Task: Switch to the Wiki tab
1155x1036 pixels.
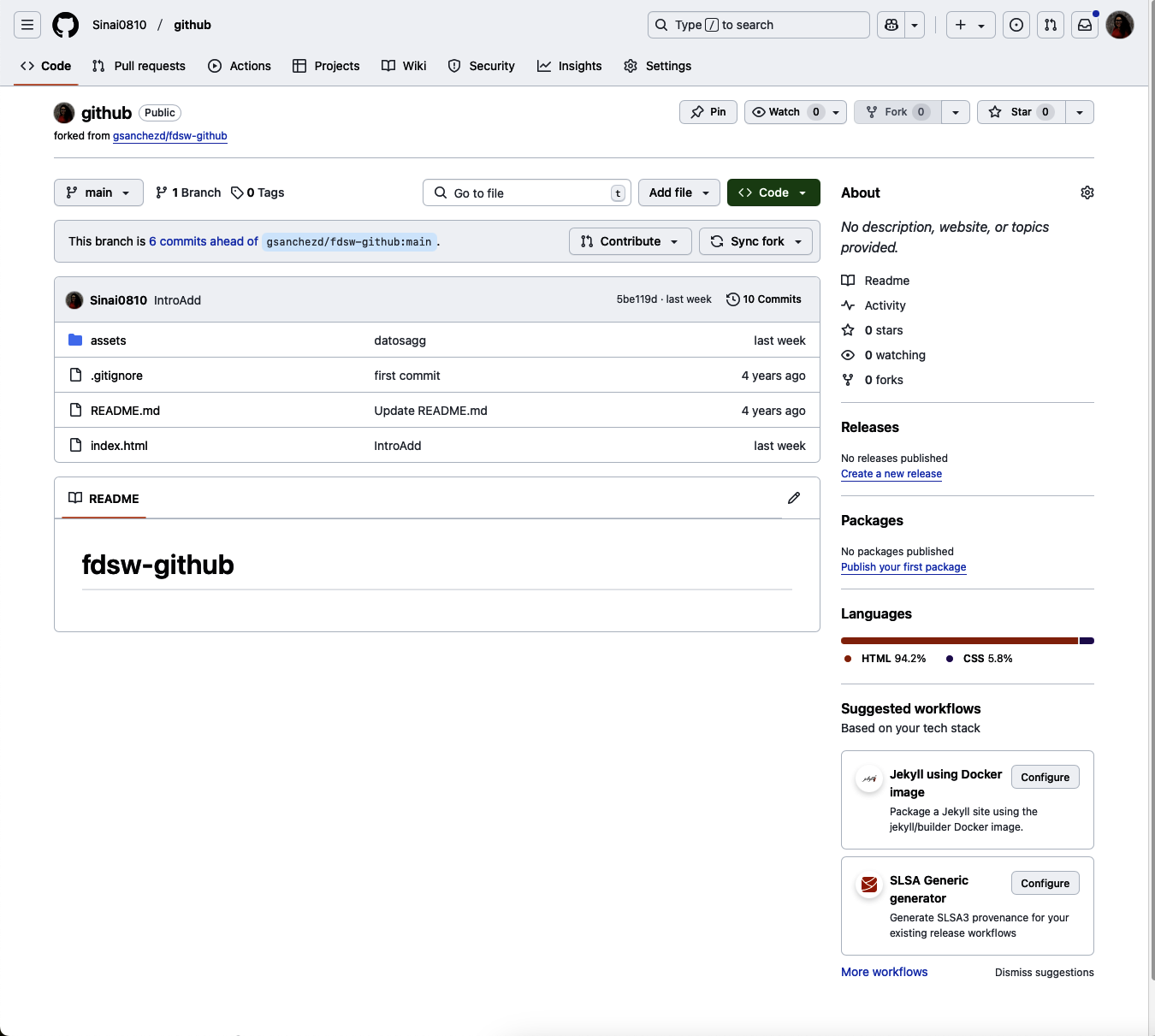Action: coord(404,66)
